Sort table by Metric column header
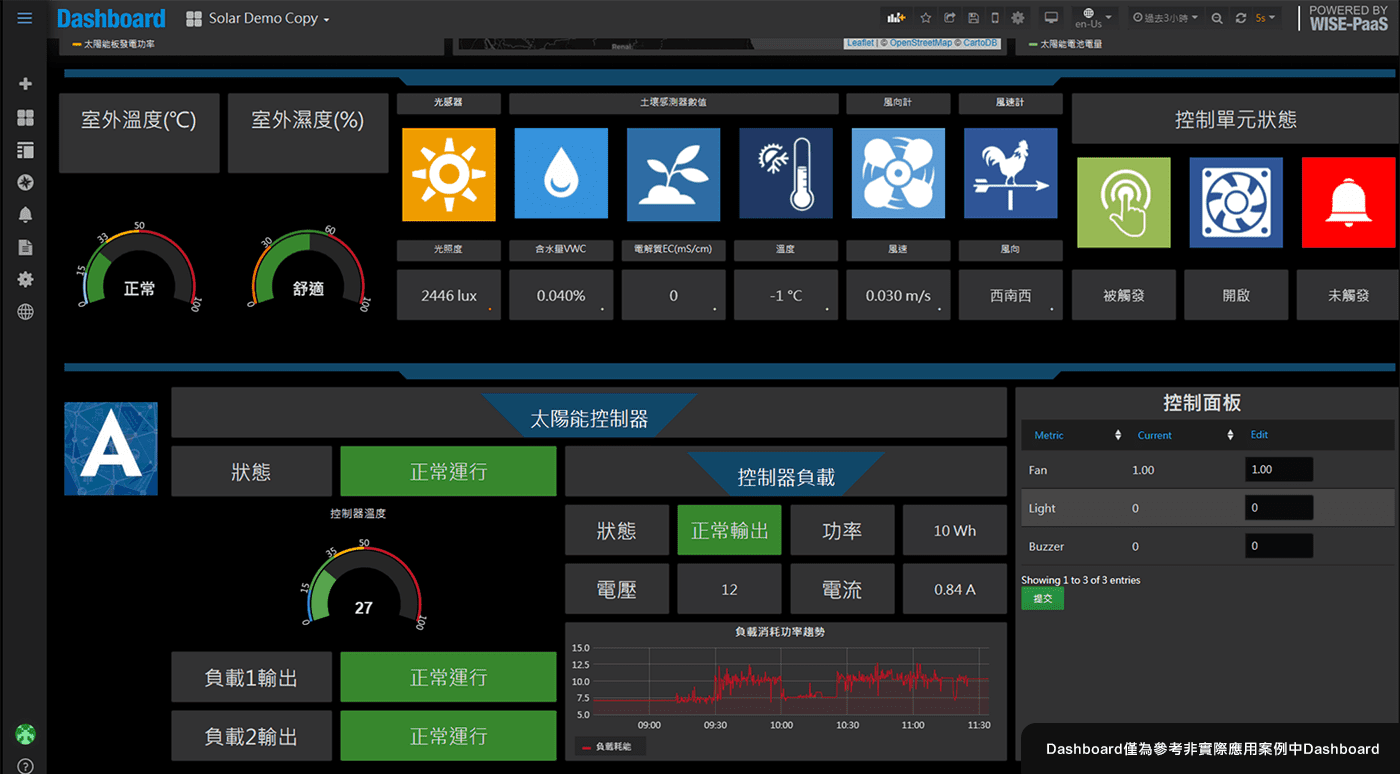 pos(1049,435)
